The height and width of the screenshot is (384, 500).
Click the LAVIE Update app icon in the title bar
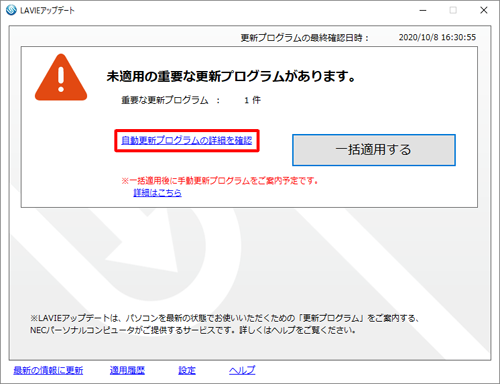(x=11, y=10)
